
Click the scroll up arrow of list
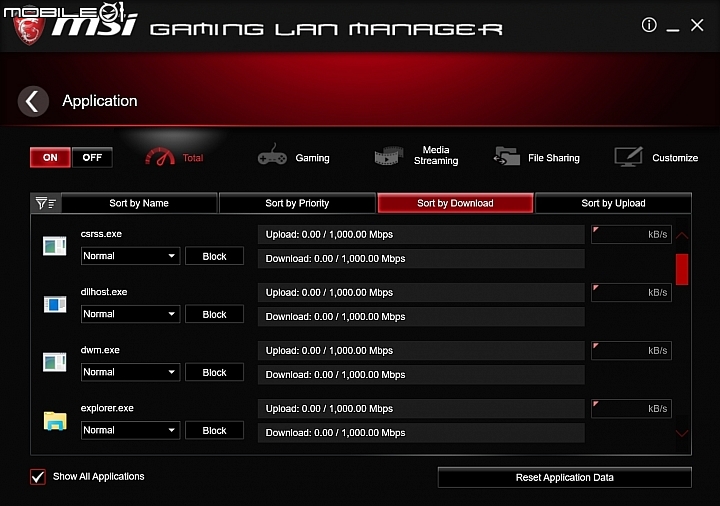tap(682, 236)
